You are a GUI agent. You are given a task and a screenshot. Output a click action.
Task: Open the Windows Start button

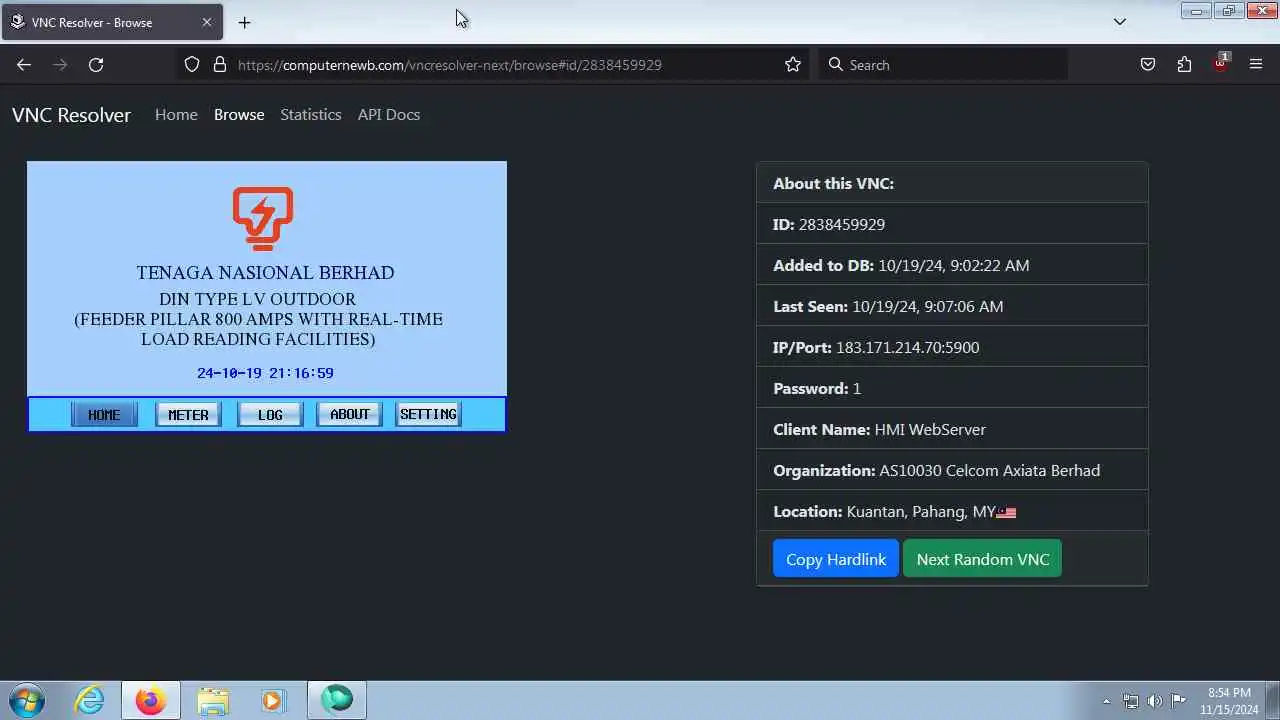coord(26,700)
